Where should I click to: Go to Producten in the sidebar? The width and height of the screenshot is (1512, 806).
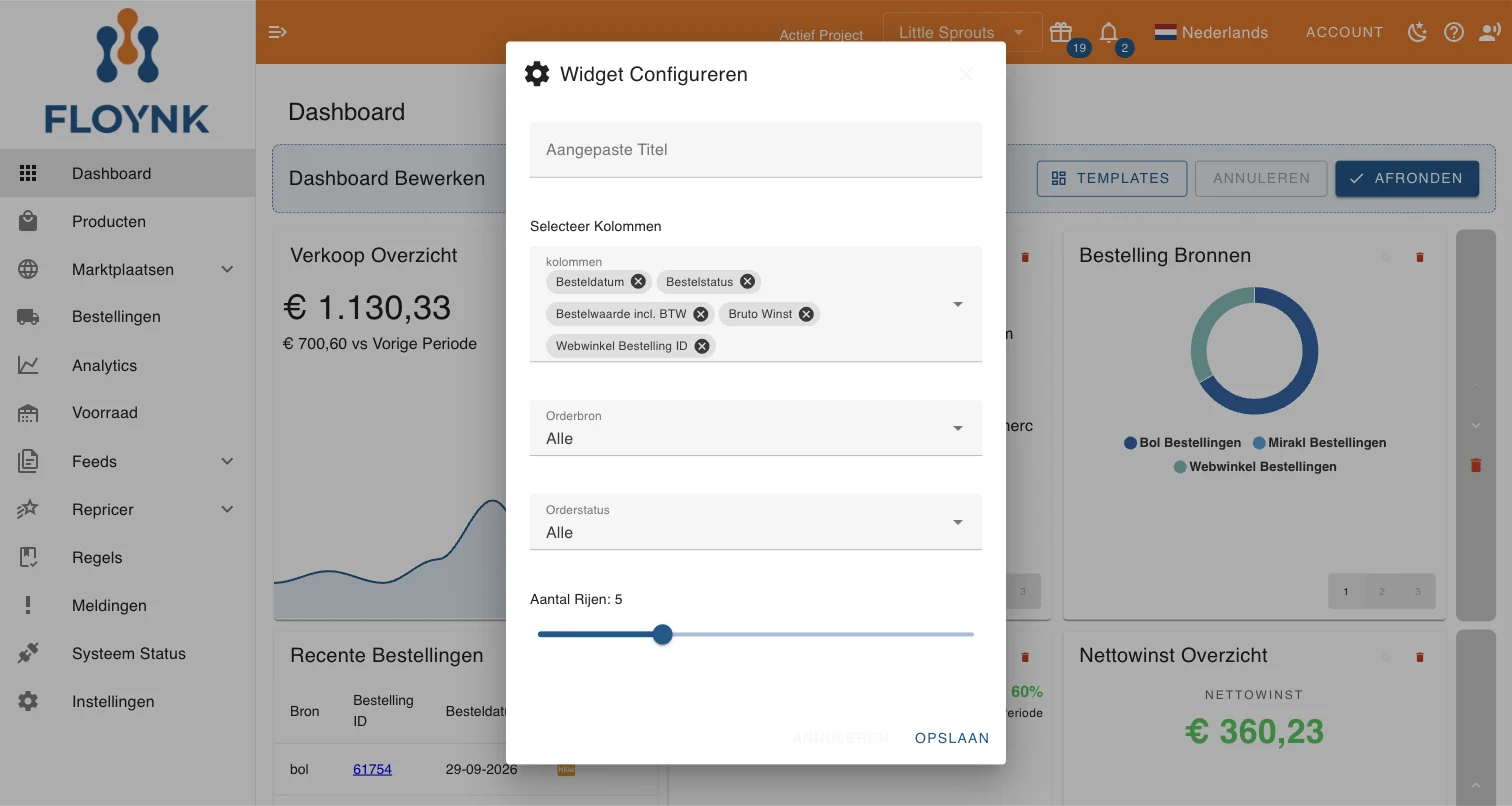click(128, 221)
